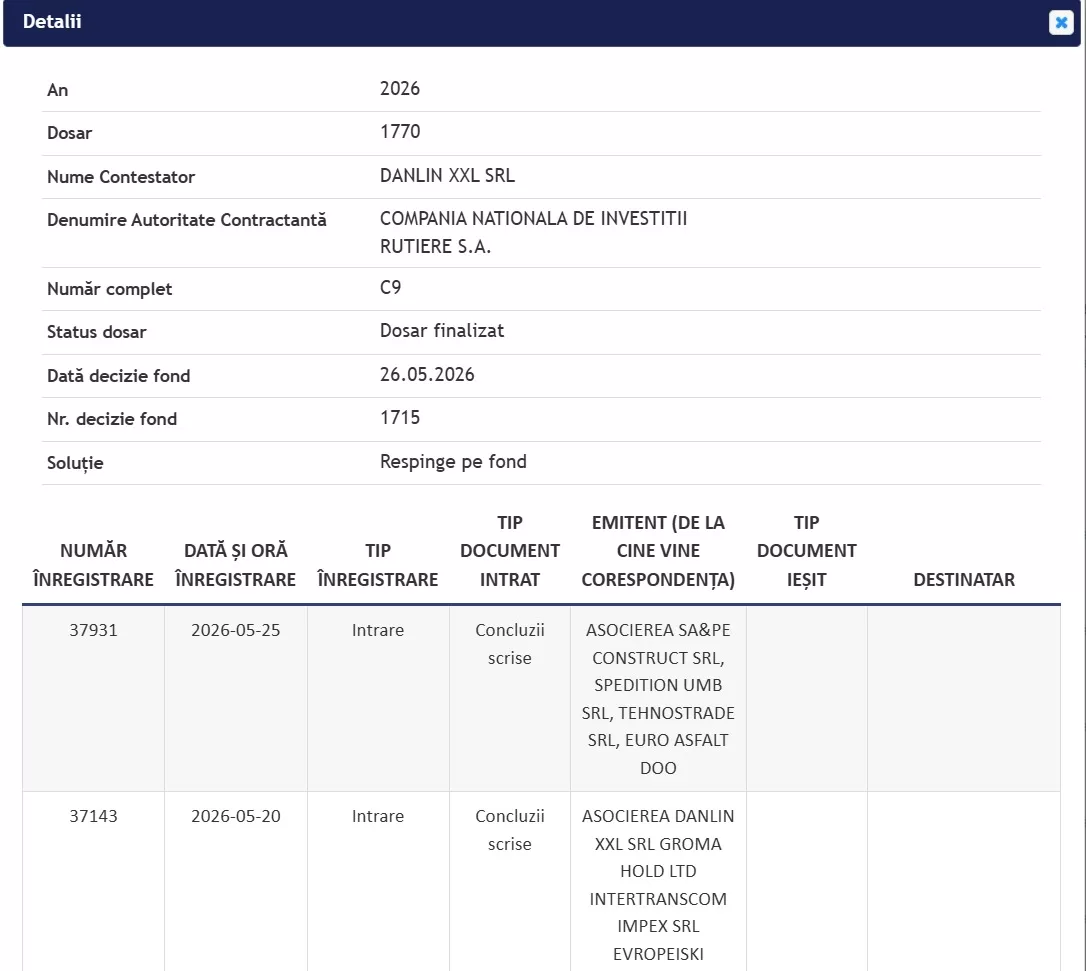Click the Nr. decizie fond label
The width and height of the screenshot is (1086, 971).
click(x=112, y=419)
